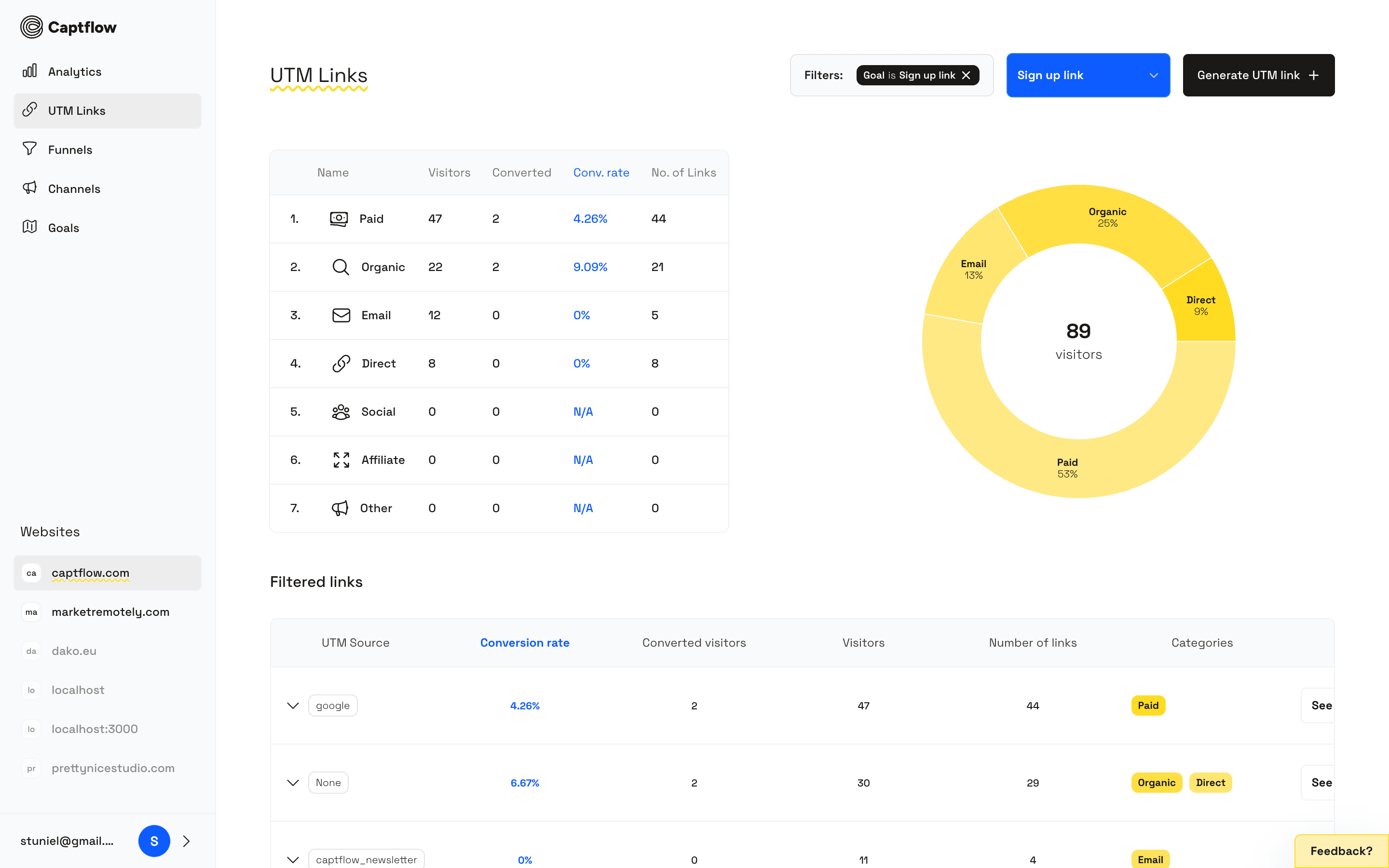Click the Organic 9.09% conversion rate
1389x868 pixels.
(590, 267)
